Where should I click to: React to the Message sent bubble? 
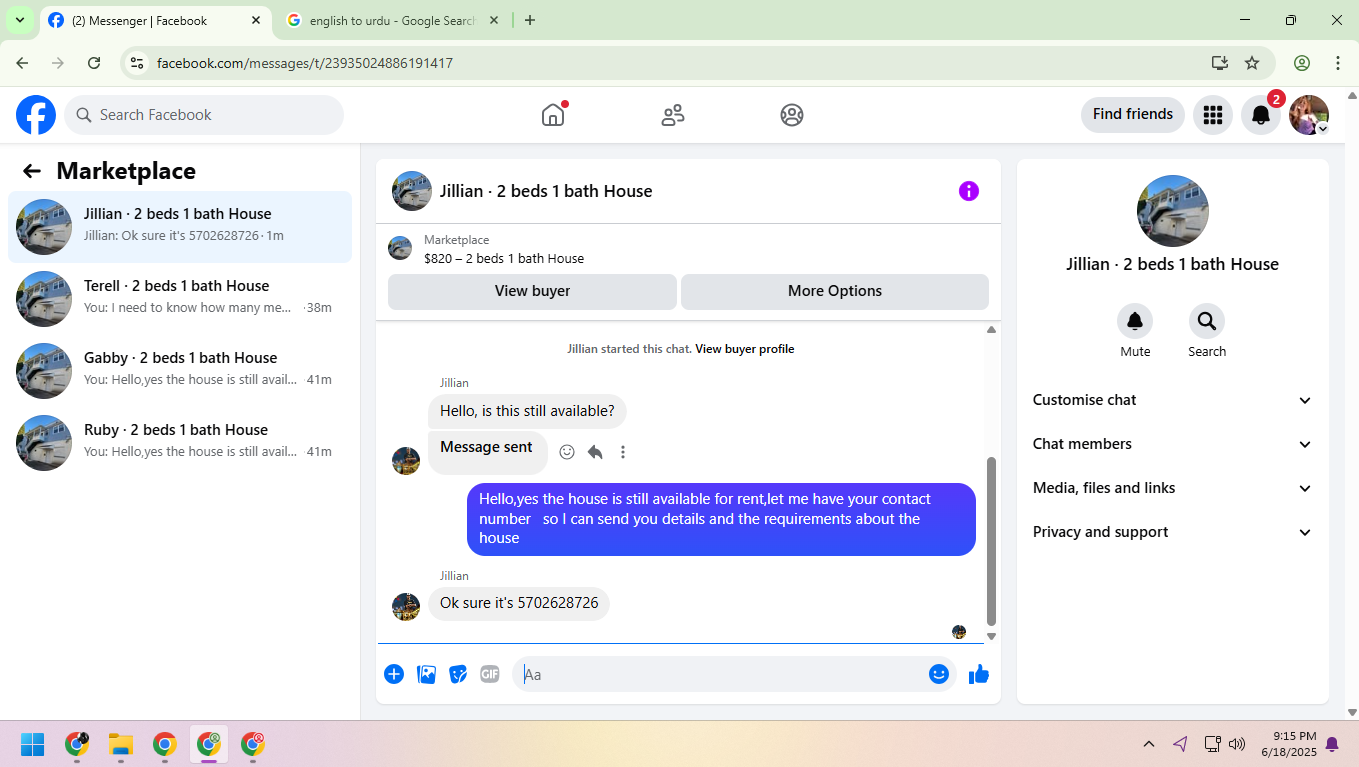point(567,452)
